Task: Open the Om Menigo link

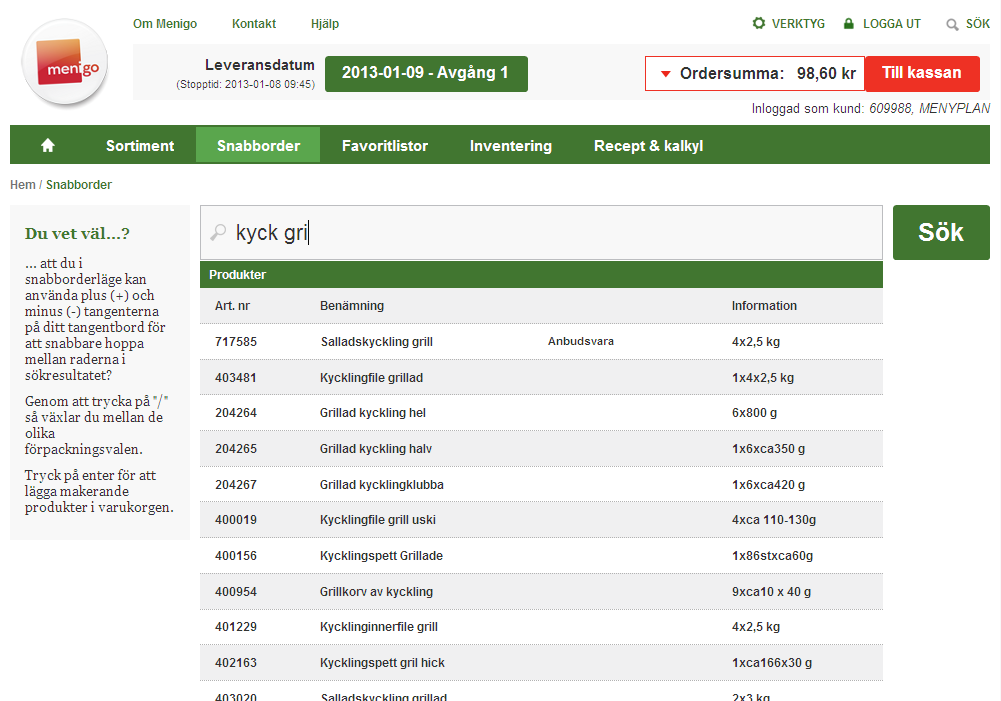Action: pos(165,24)
